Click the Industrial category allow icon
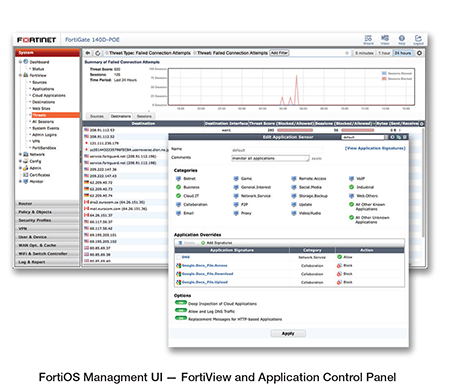 click(x=351, y=187)
